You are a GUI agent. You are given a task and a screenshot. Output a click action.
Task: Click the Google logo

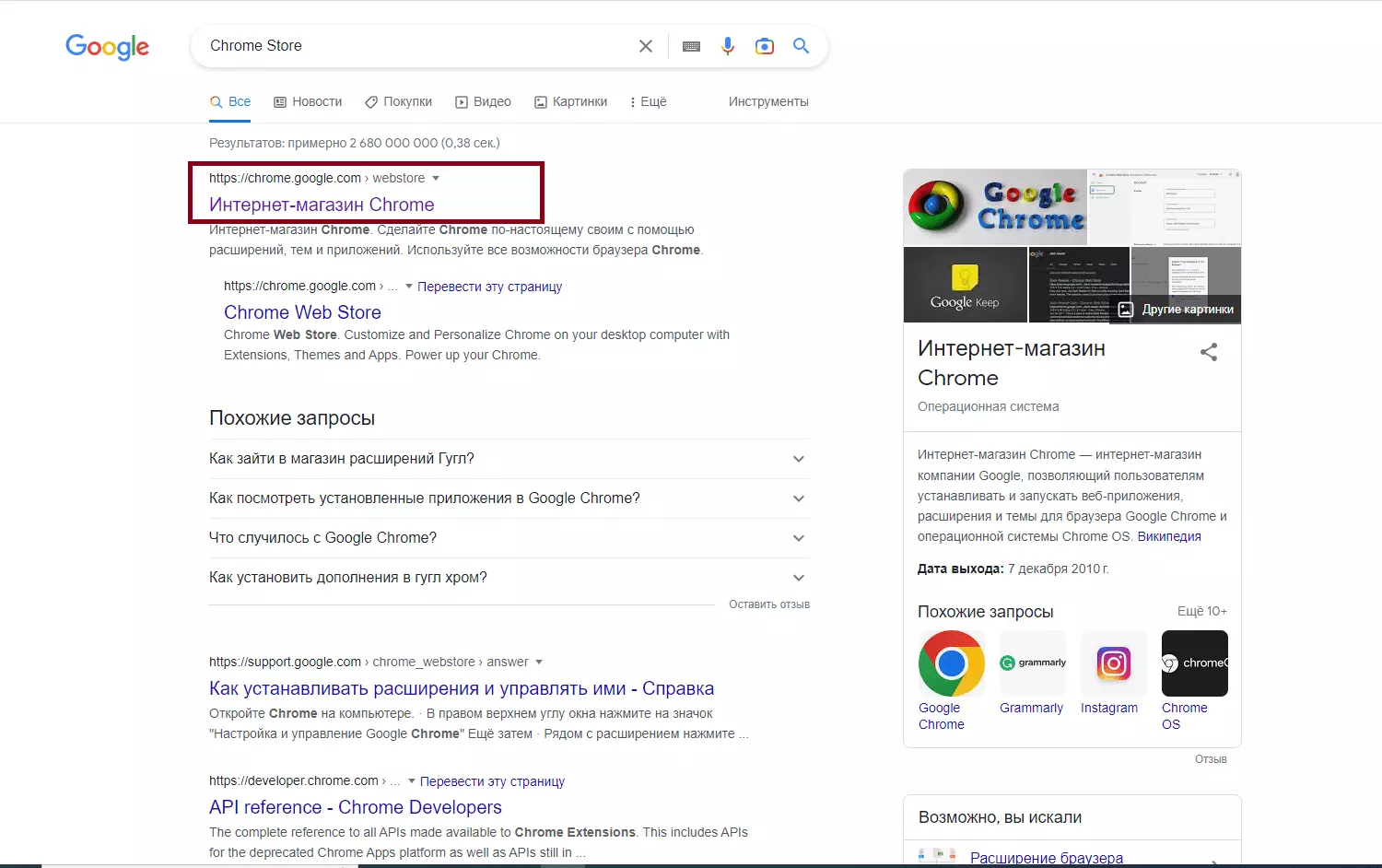(x=107, y=46)
